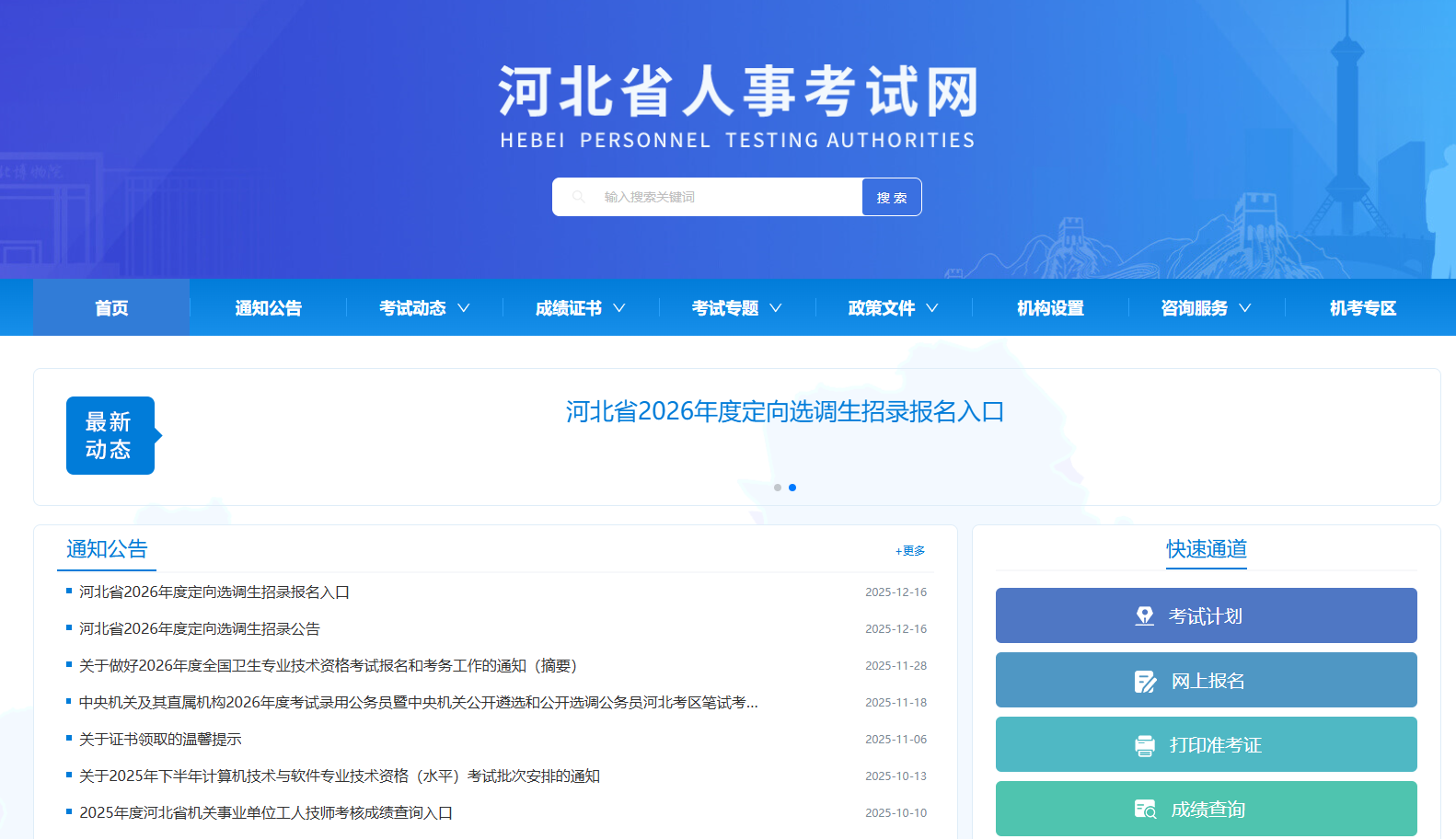Click the 输入搜索关键词 search input field
Screen dimensions: 1456x839
(718, 197)
